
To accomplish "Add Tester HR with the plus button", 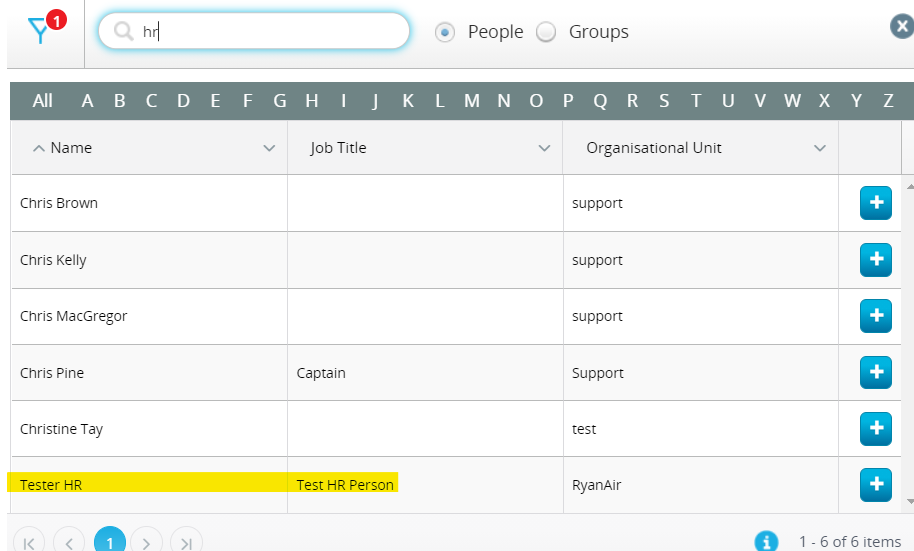I will (x=876, y=485).
